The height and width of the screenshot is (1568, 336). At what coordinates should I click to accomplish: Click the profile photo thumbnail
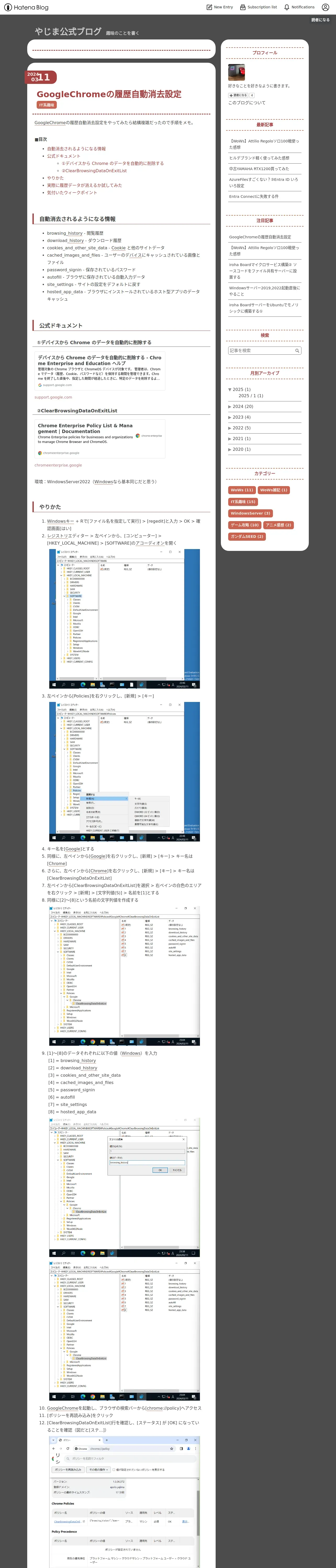(237, 72)
